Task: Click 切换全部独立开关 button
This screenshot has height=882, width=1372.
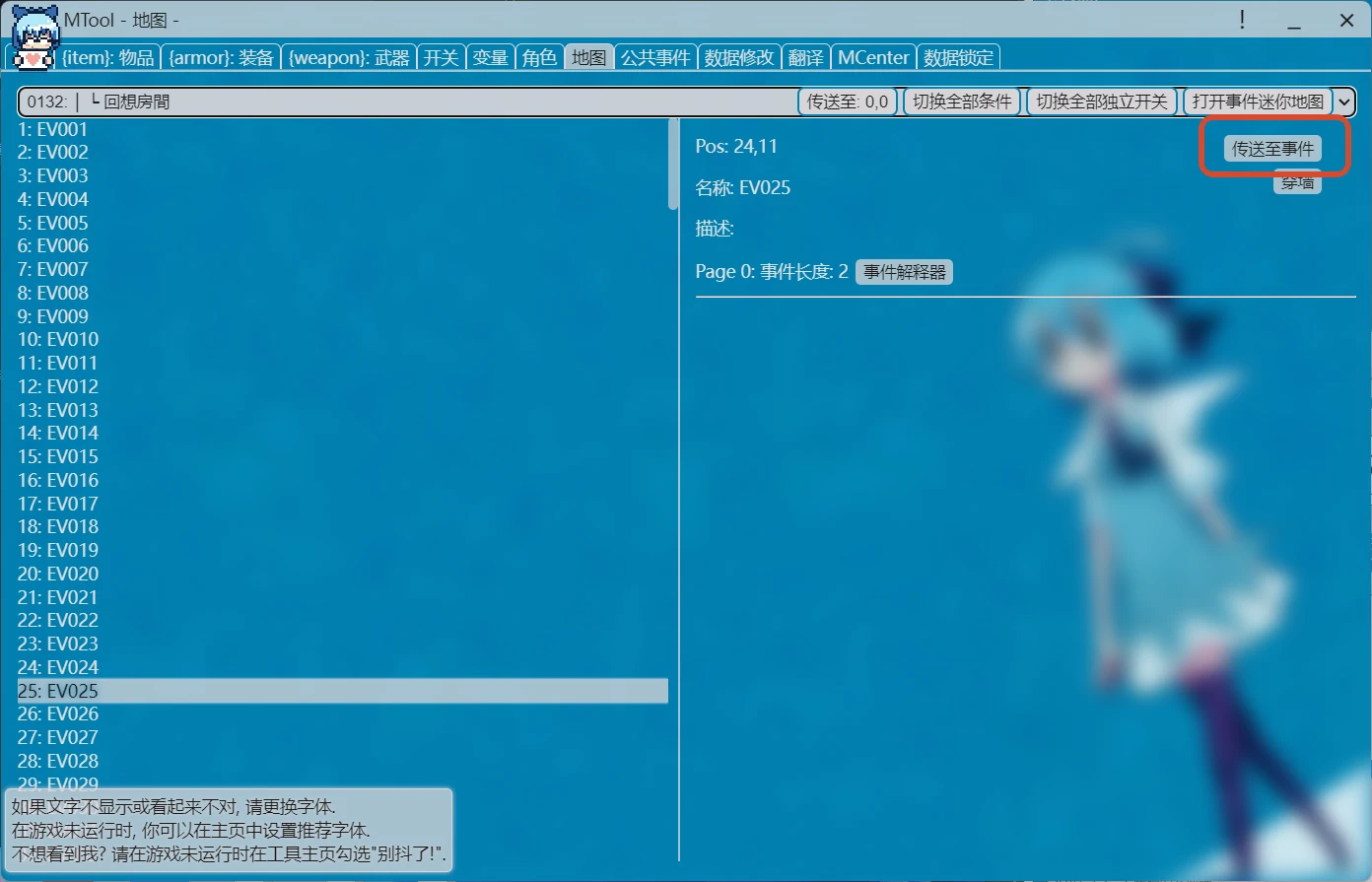Action: click(1102, 102)
